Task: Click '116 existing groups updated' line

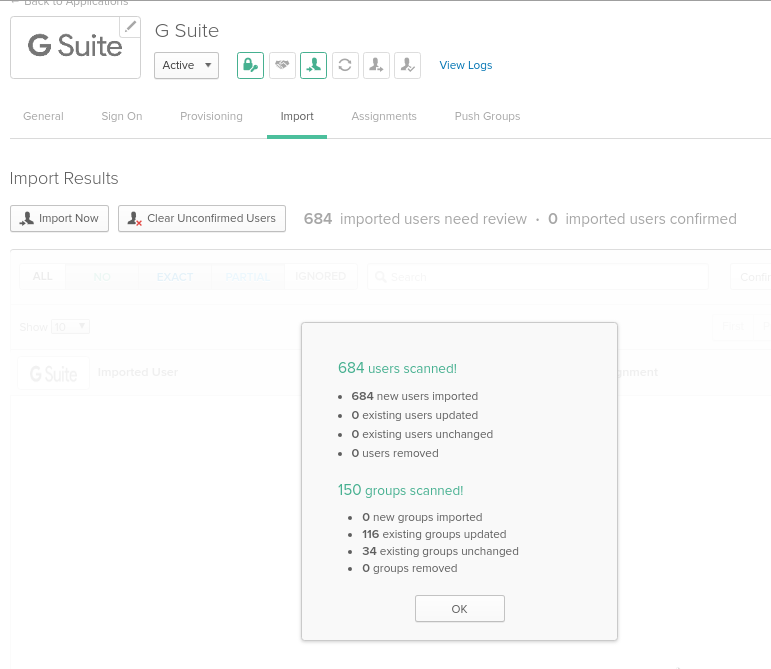Action: coord(434,534)
